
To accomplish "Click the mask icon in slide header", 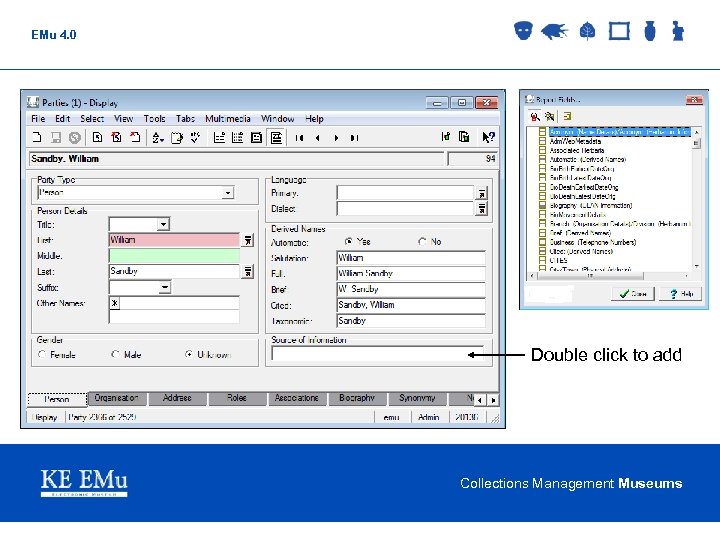I will coord(523,31).
